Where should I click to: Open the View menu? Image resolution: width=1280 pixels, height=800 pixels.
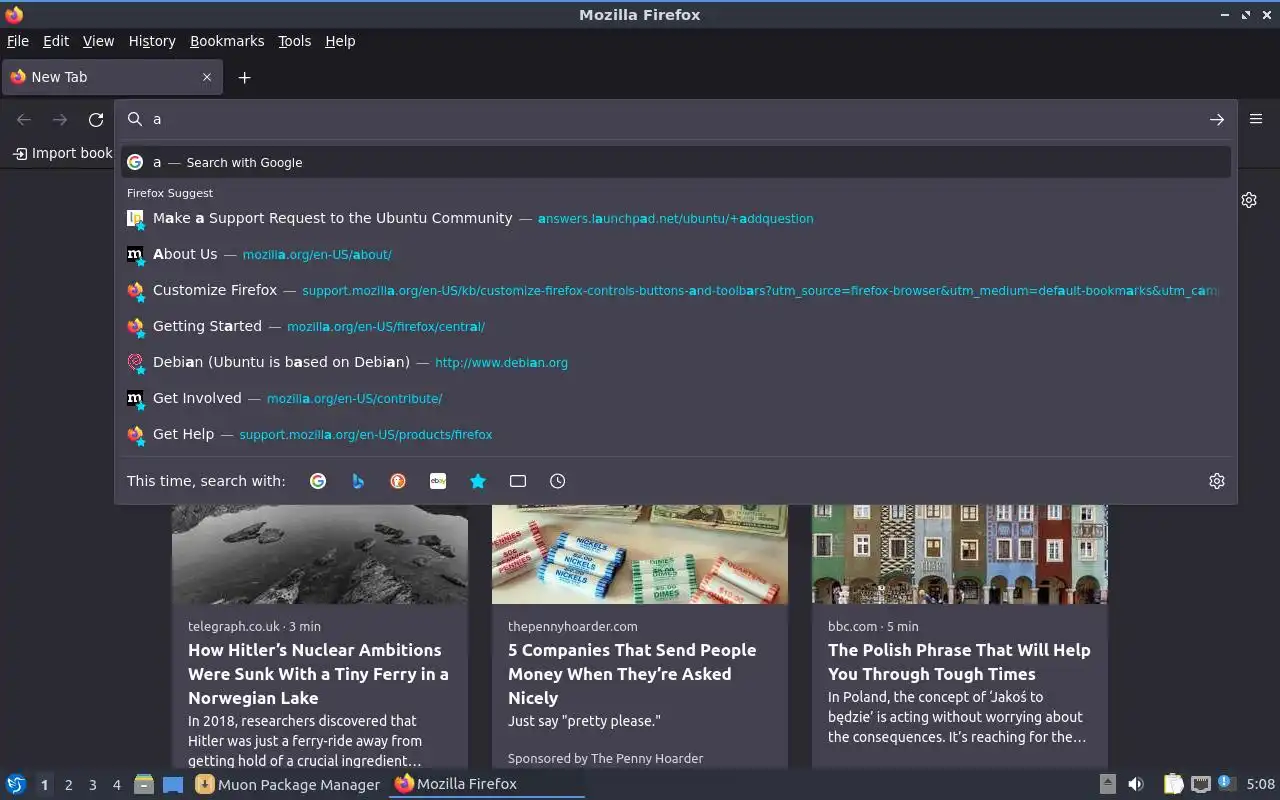tap(98, 41)
